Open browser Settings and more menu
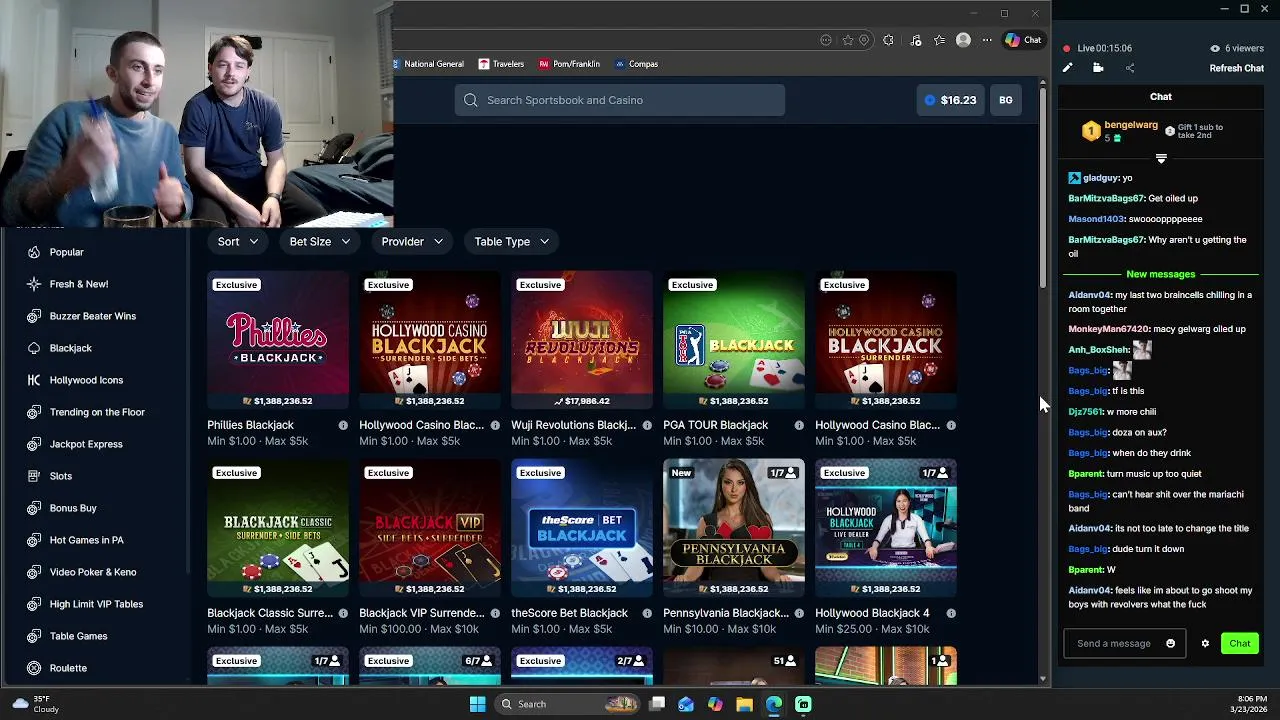1280x720 pixels. pyautogui.click(x=987, y=40)
